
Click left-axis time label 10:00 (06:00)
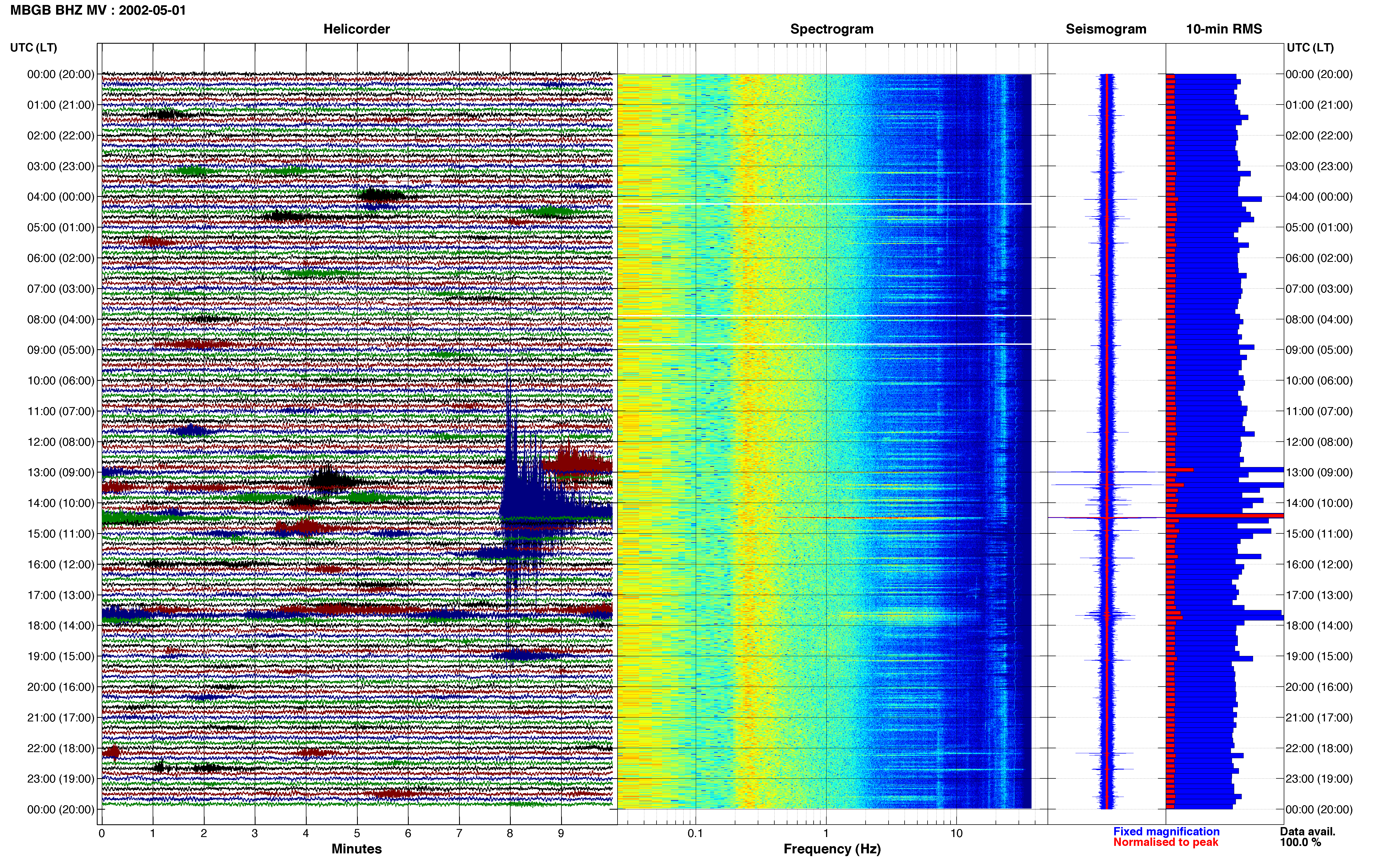coord(61,380)
